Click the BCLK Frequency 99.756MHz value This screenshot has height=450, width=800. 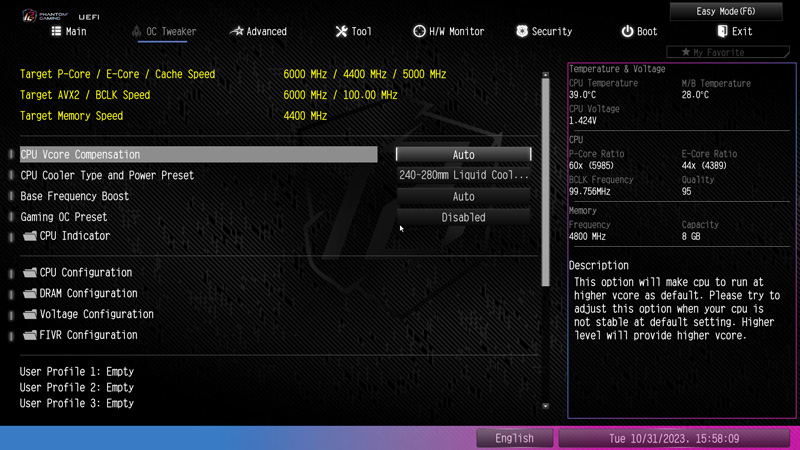[x=589, y=192]
